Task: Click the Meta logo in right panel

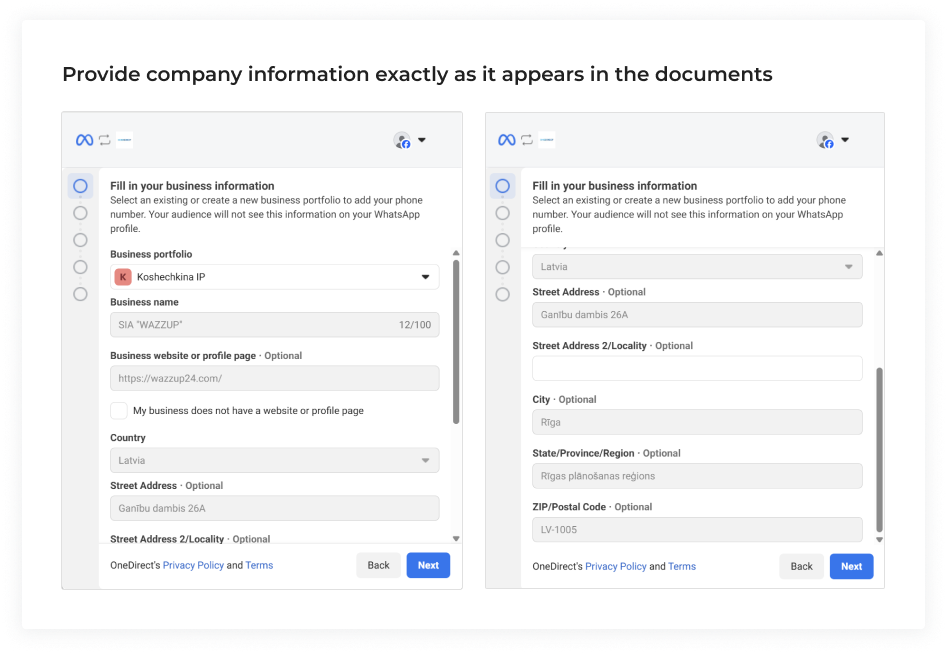Action: pyautogui.click(x=507, y=140)
